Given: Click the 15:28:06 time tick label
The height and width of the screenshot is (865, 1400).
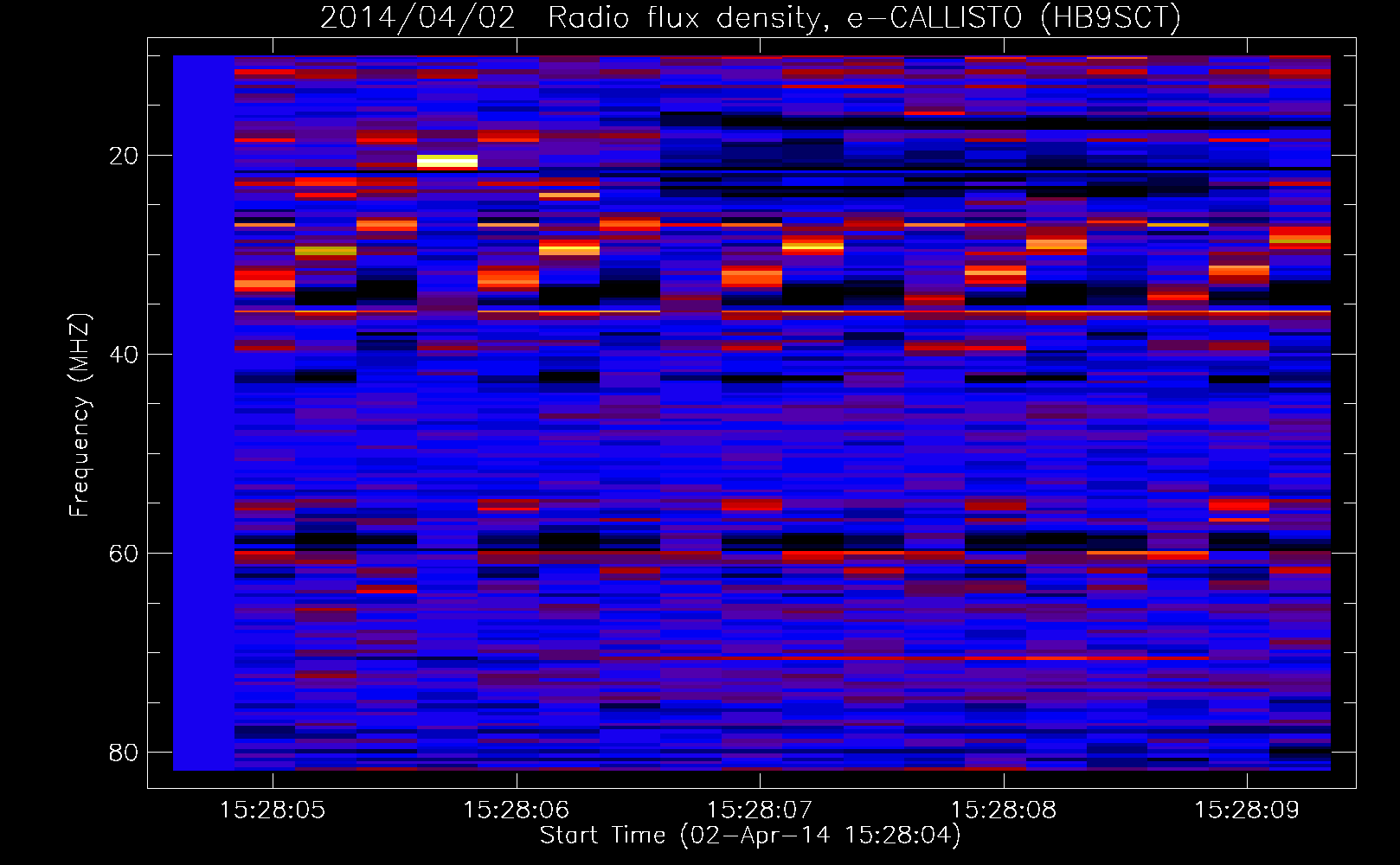Looking at the screenshot, I should [x=517, y=810].
